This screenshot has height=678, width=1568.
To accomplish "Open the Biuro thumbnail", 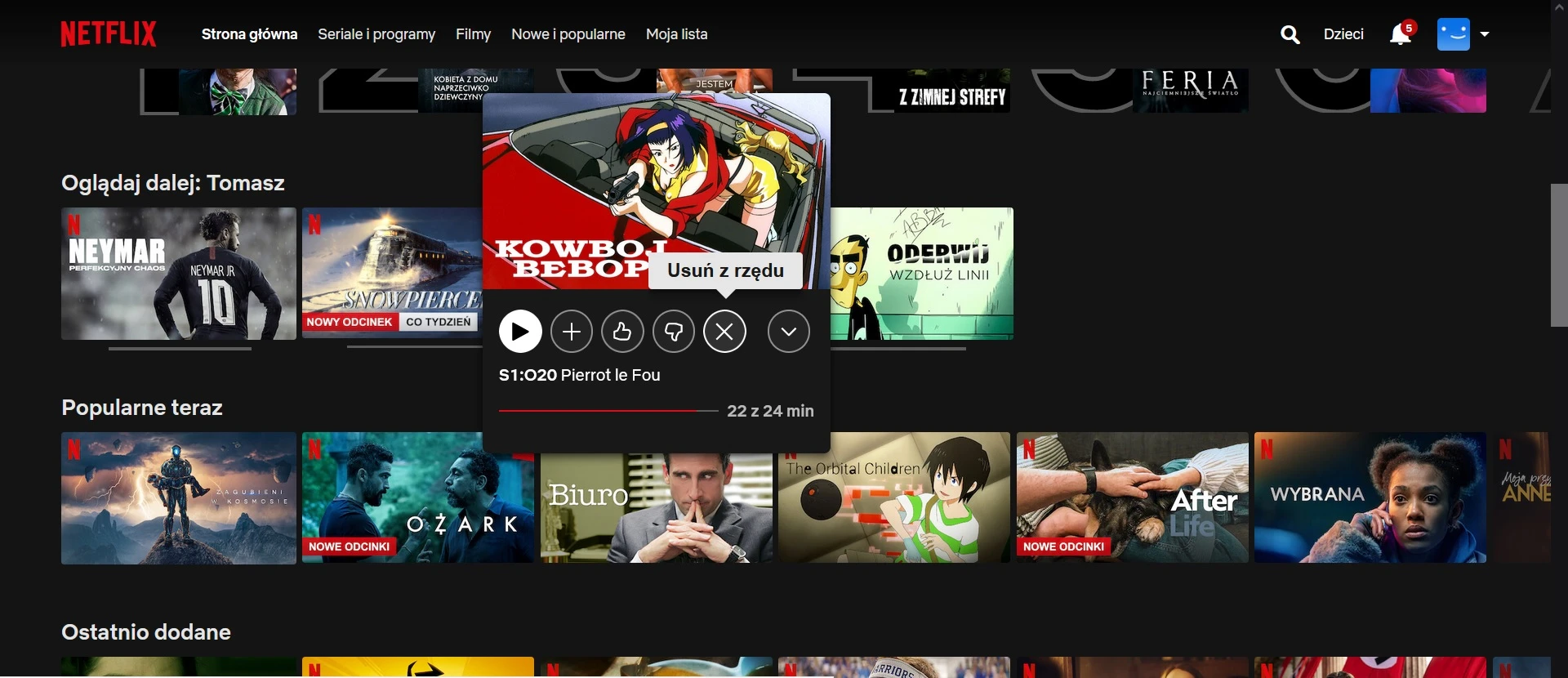I will 657,508.
